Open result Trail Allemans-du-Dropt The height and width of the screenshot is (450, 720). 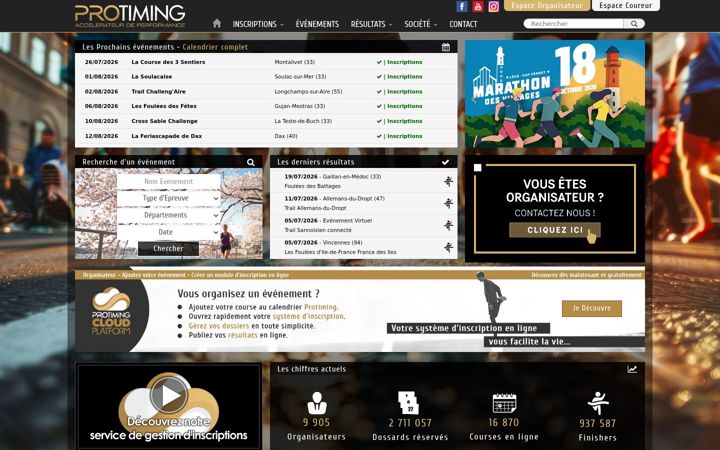point(315,208)
